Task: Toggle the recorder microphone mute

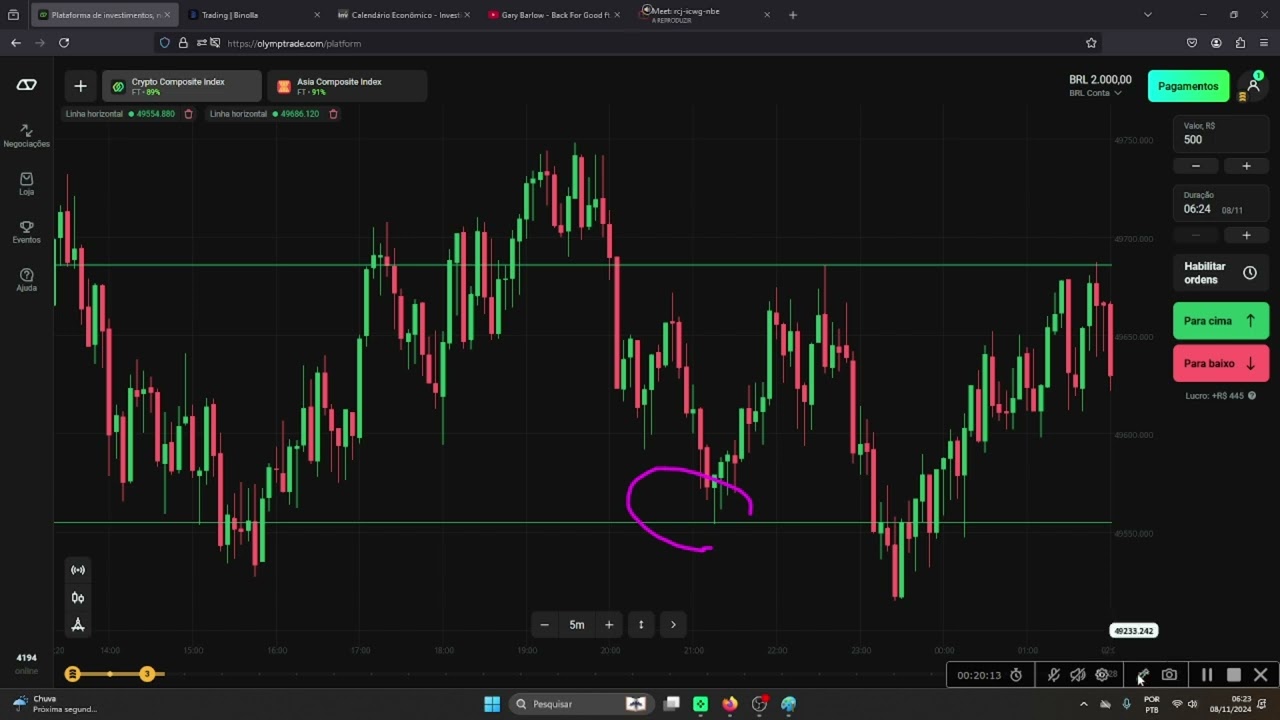Action: (1053, 675)
